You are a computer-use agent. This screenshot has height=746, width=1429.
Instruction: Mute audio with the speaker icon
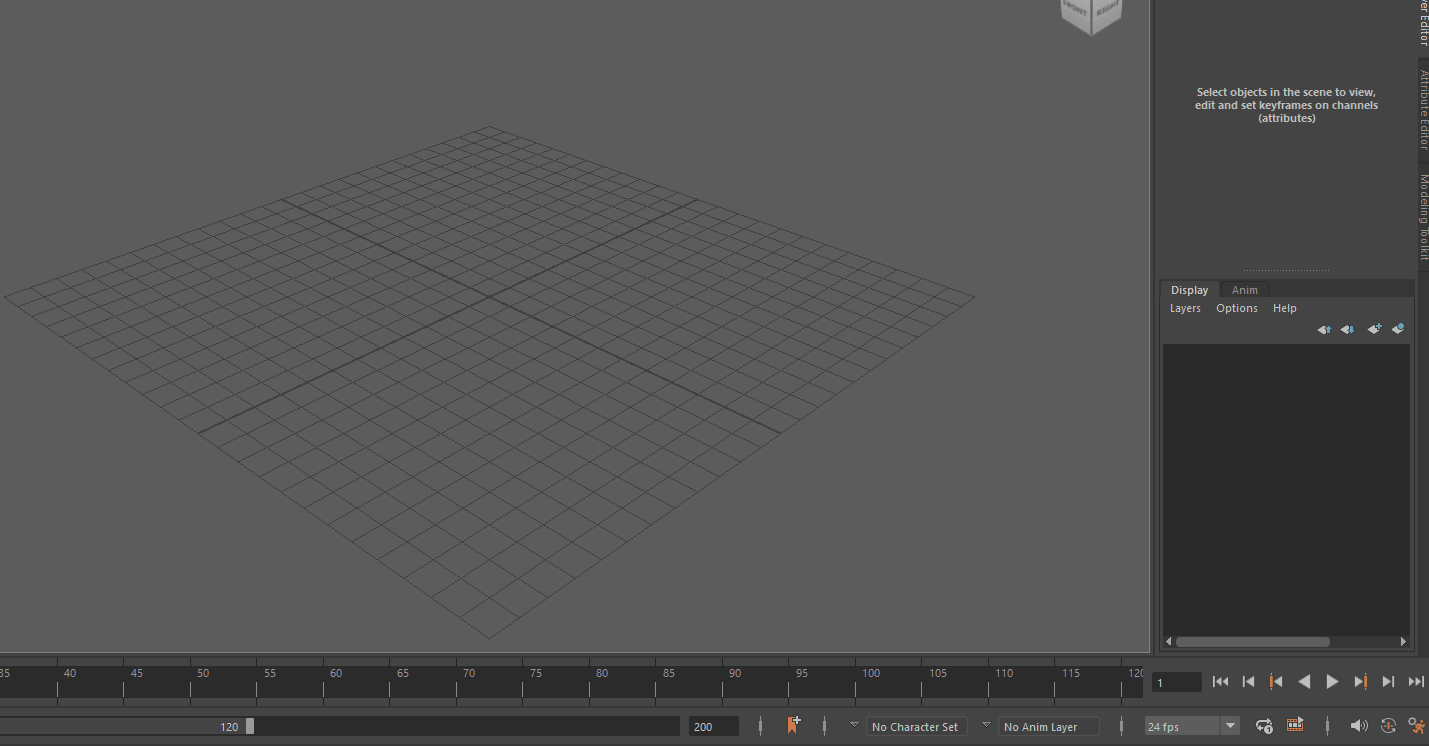[1359, 725]
